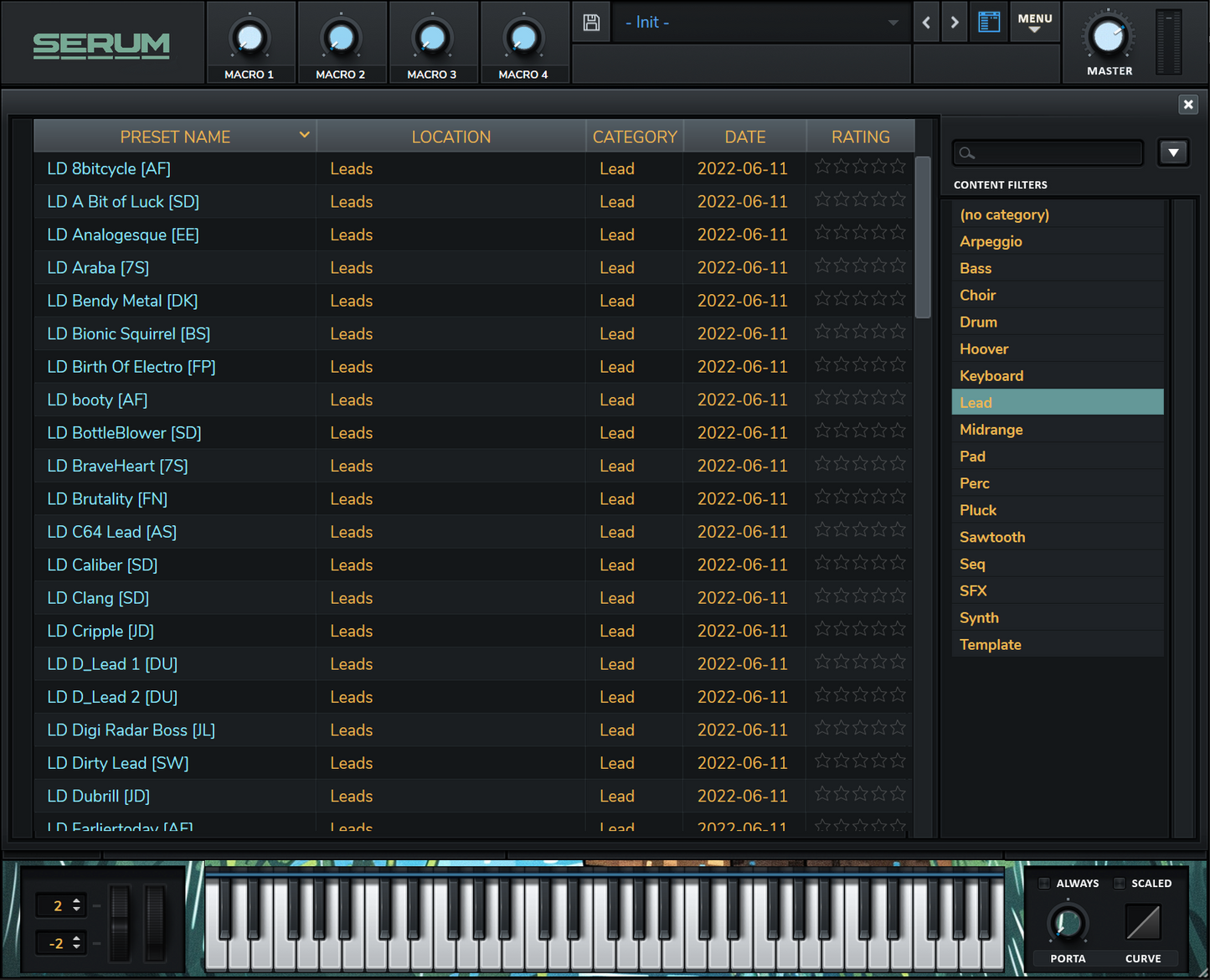Select the Midrange content filter

pyautogui.click(x=1058, y=429)
